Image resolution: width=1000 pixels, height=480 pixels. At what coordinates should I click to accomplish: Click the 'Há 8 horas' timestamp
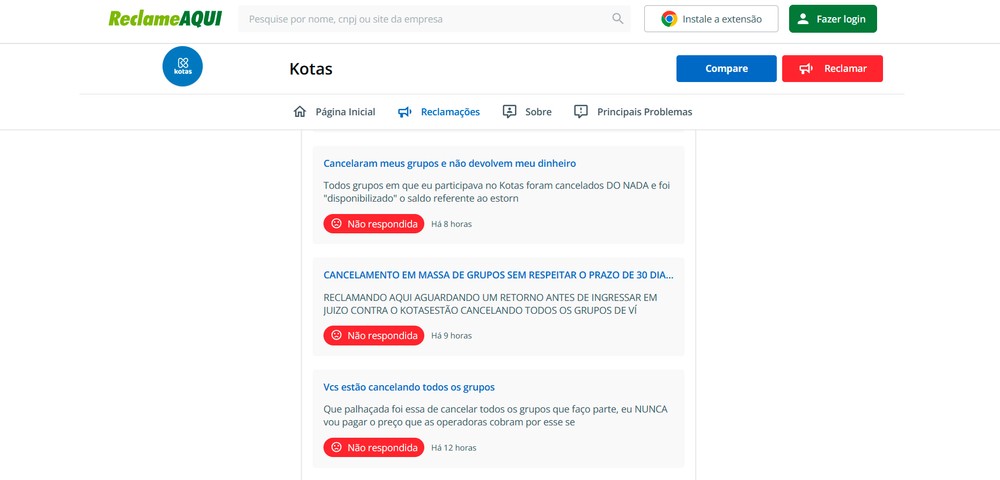[452, 224]
